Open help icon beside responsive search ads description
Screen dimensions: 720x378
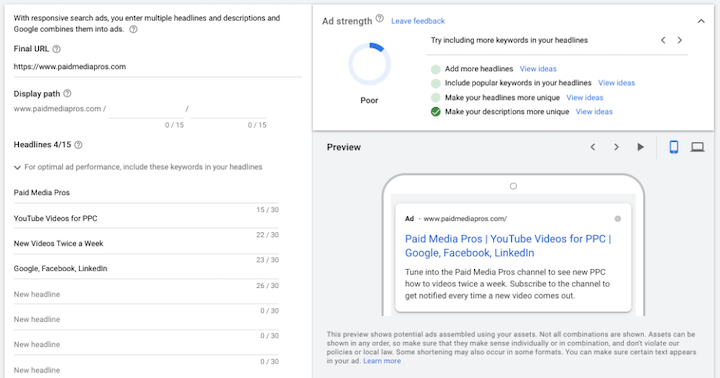(133, 29)
